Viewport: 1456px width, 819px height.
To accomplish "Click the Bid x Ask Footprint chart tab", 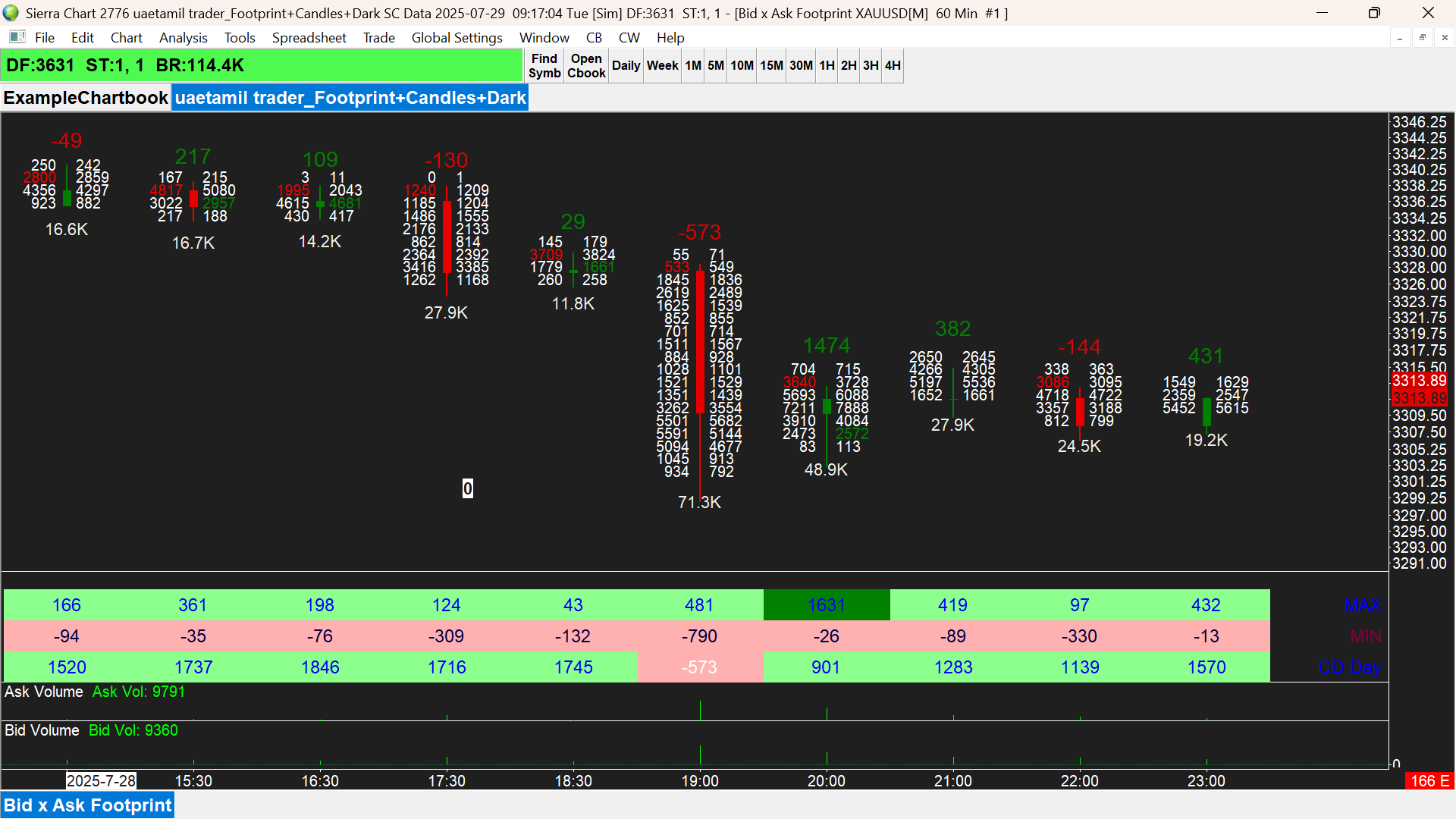I will (88, 805).
